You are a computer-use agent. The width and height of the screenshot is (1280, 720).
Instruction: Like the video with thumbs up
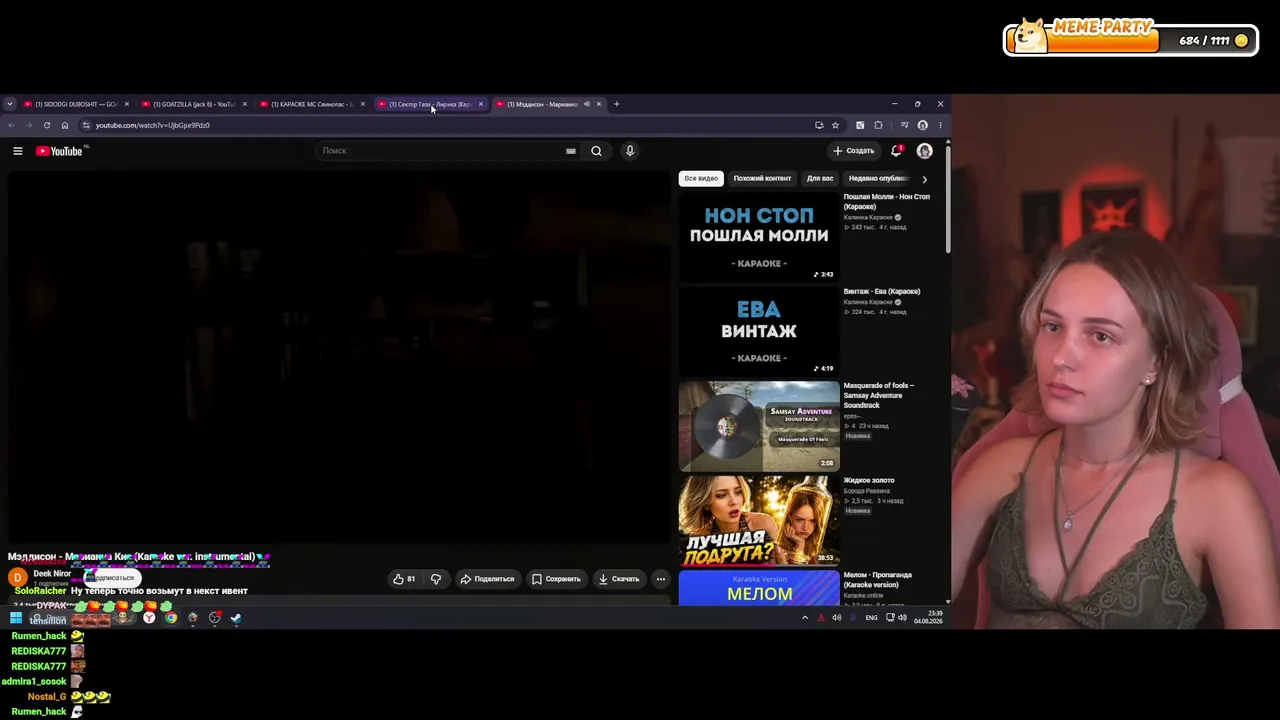tap(405, 579)
